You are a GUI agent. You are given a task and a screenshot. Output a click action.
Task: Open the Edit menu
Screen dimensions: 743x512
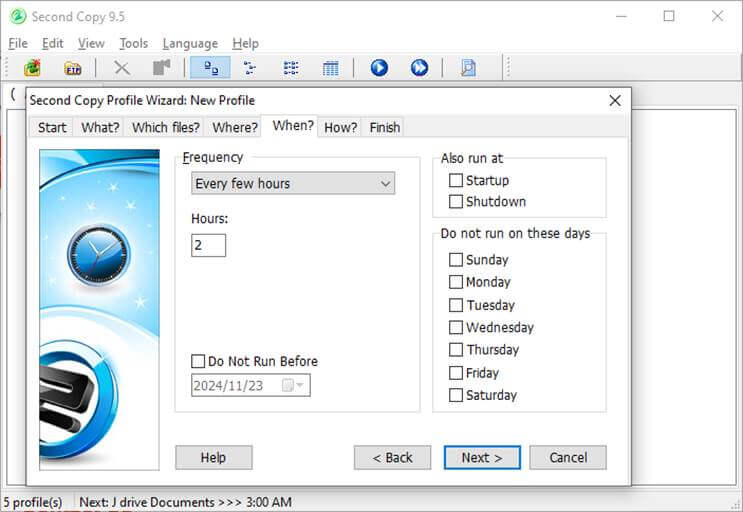53,44
